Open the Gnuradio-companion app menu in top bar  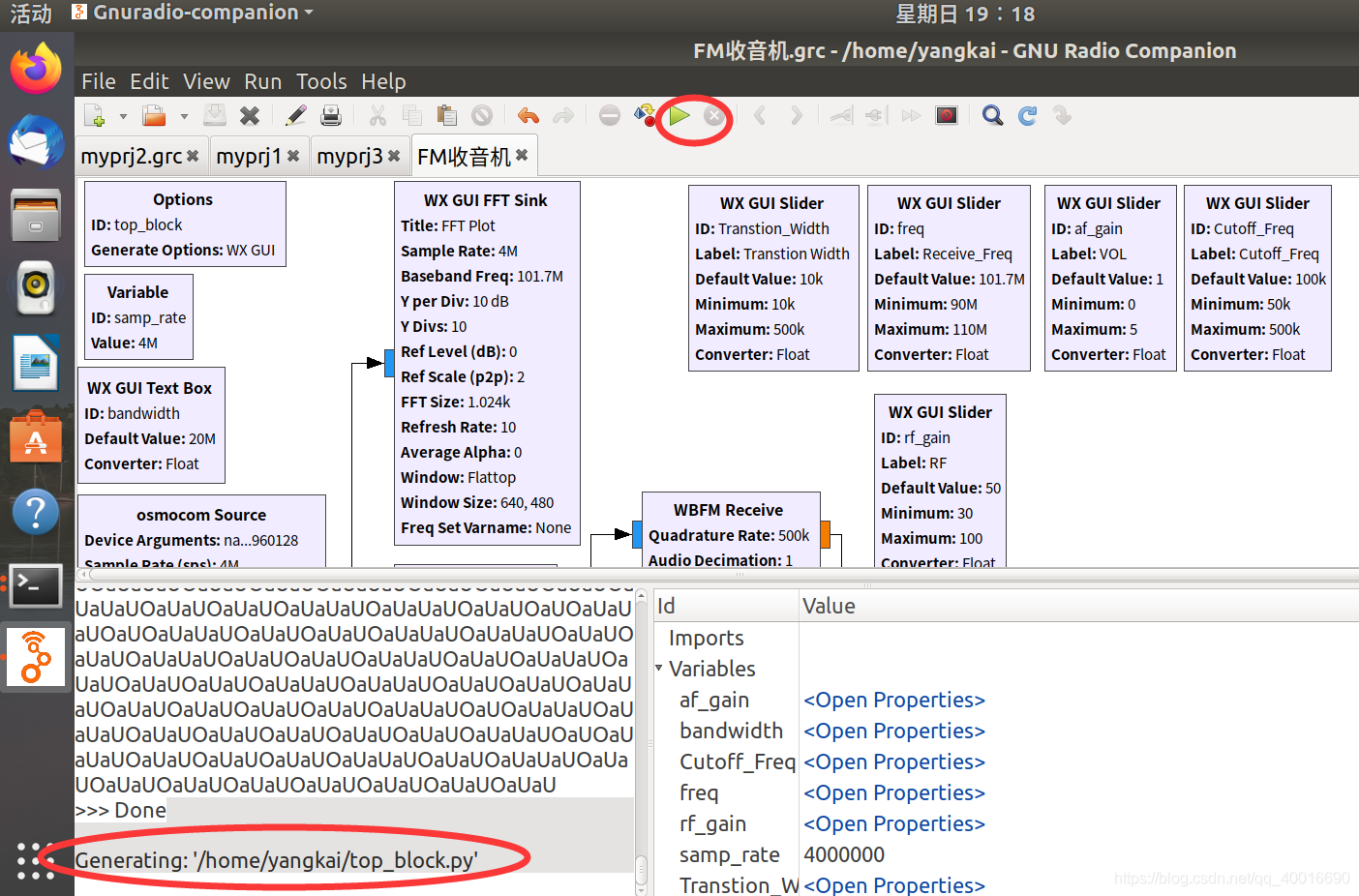195,13
